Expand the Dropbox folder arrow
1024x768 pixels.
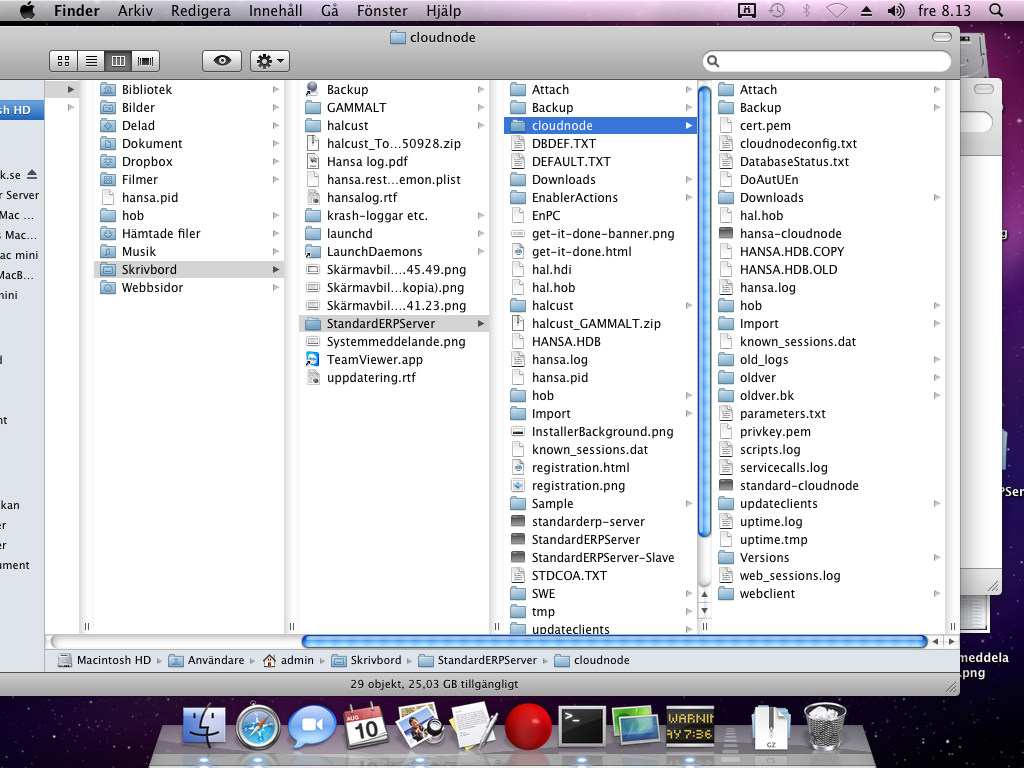click(276, 161)
